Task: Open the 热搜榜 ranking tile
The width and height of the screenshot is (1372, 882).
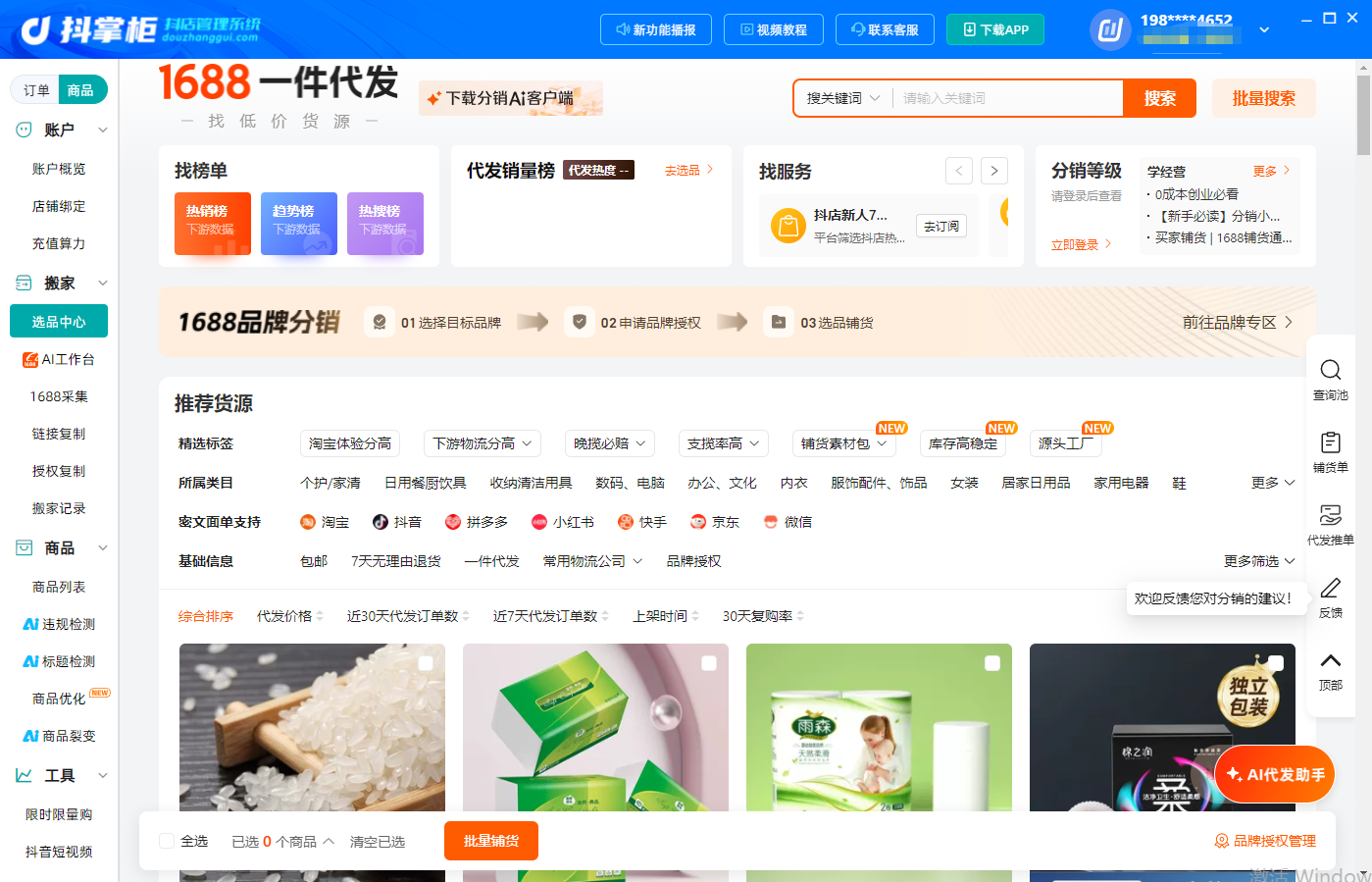Action: [x=385, y=224]
